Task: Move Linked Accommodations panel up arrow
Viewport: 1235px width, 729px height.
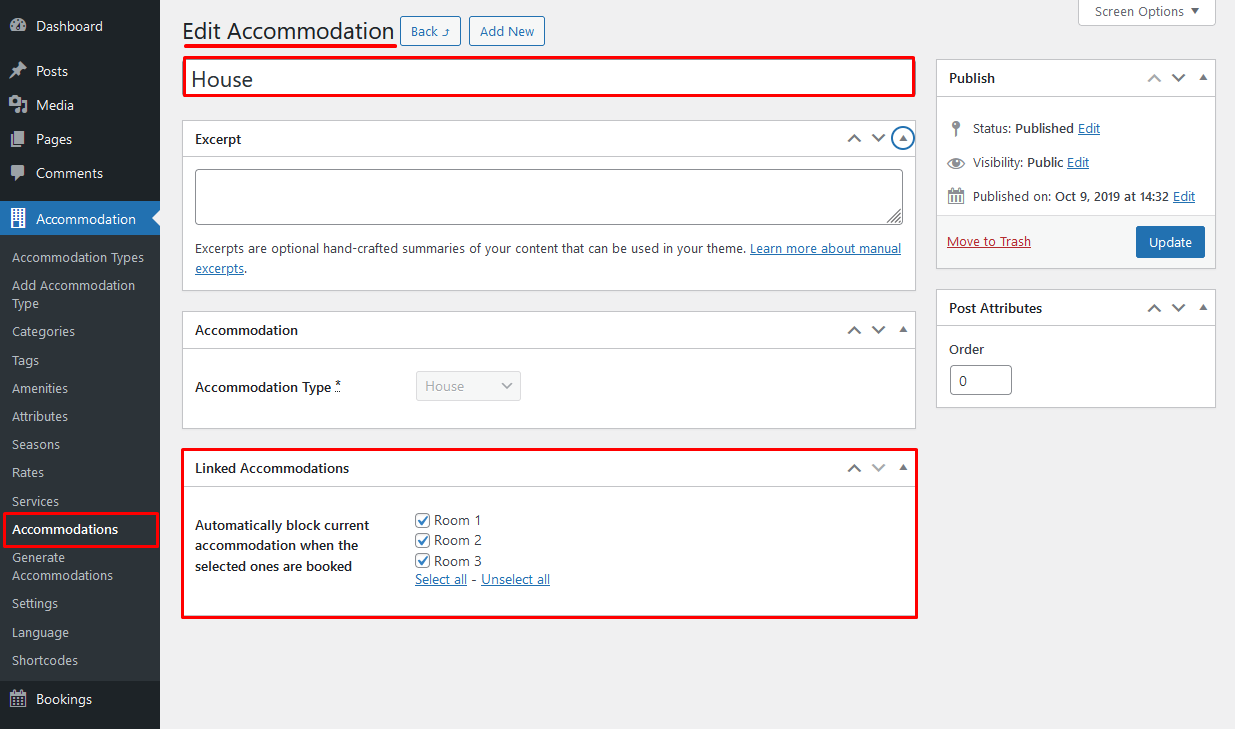Action: pos(854,467)
